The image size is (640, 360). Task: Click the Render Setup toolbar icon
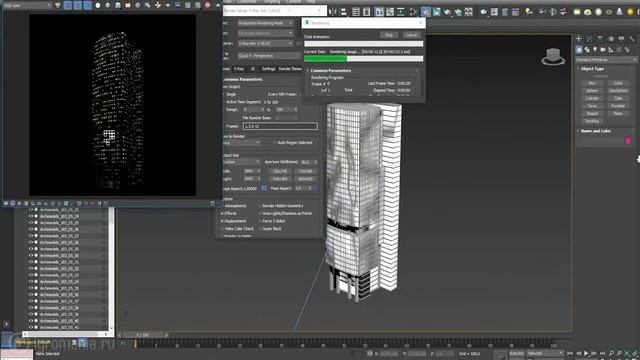426,12
